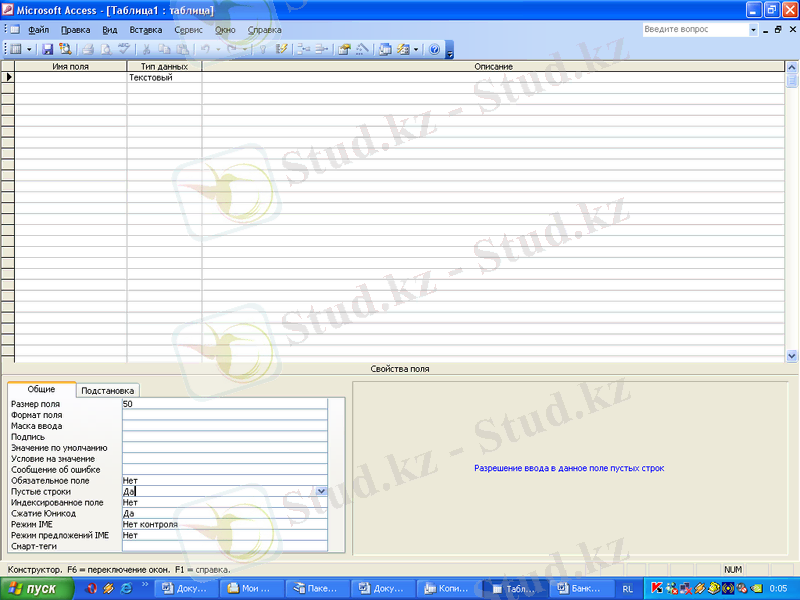Click the Текстовый data type cell
The image size is (800, 600).
[164, 78]
